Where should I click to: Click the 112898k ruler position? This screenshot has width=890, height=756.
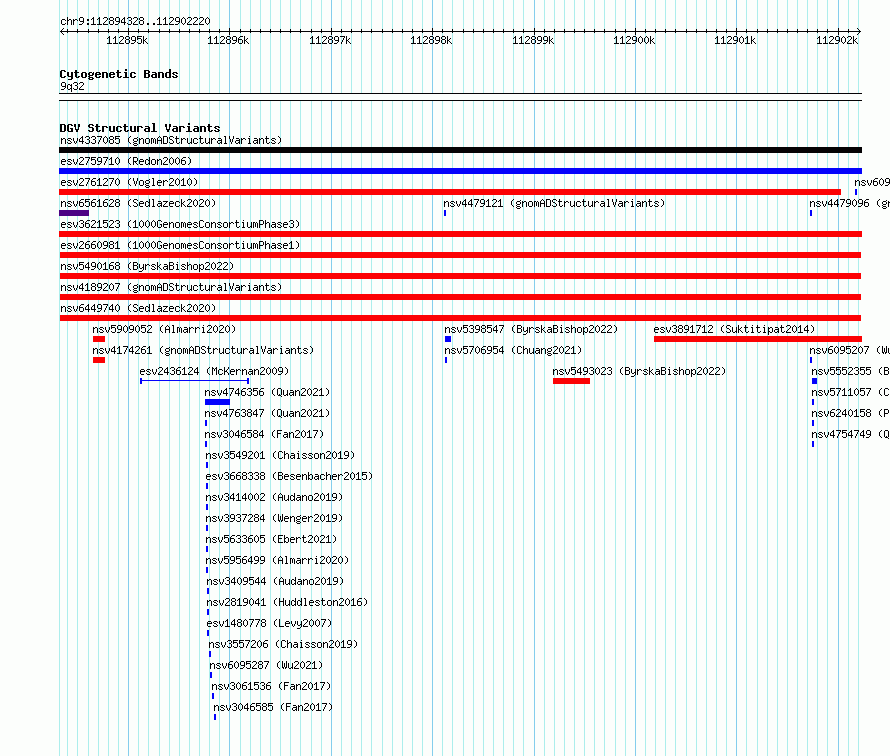click(x=431, y=40)
